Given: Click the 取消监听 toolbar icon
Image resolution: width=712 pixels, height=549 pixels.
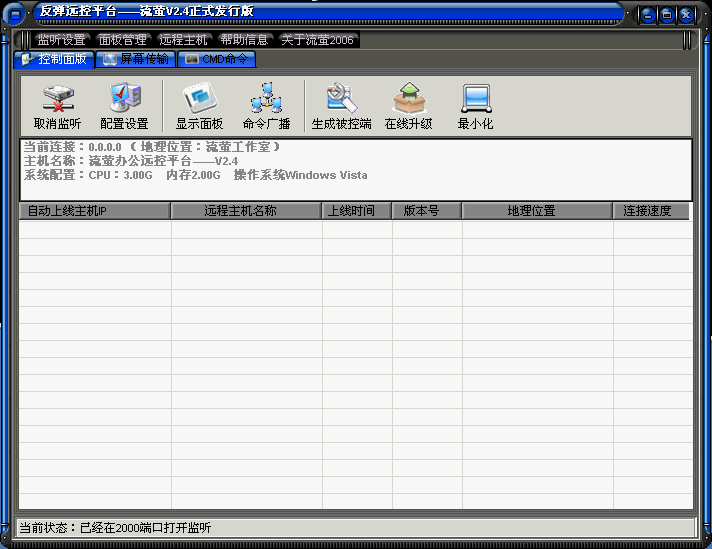Looking at the screenshot, I should (x=57, y=106).
